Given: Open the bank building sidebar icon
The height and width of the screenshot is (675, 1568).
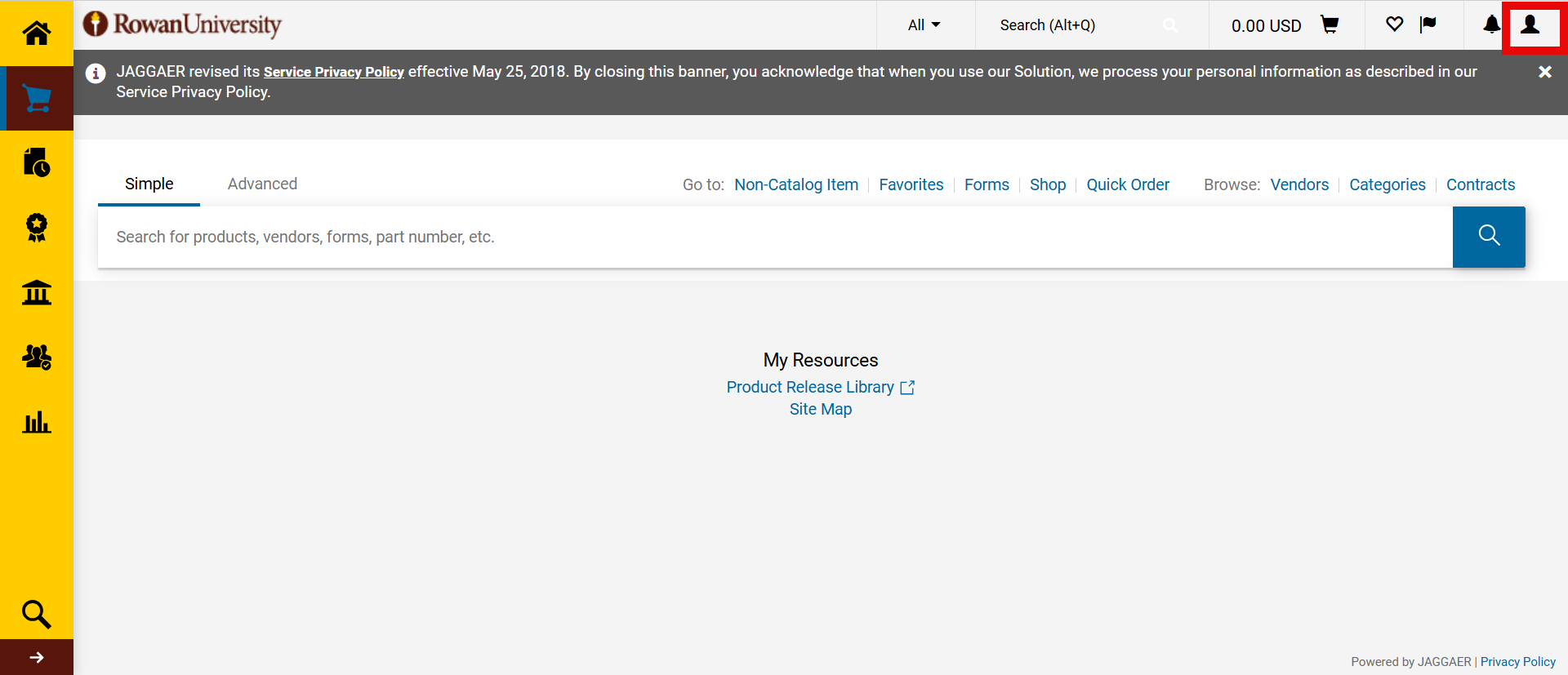Looking at the screenshot, I should tap(37, 292).
